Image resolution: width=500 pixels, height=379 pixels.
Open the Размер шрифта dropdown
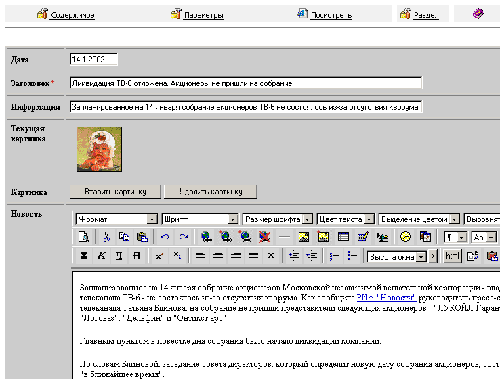coord(277,219)
